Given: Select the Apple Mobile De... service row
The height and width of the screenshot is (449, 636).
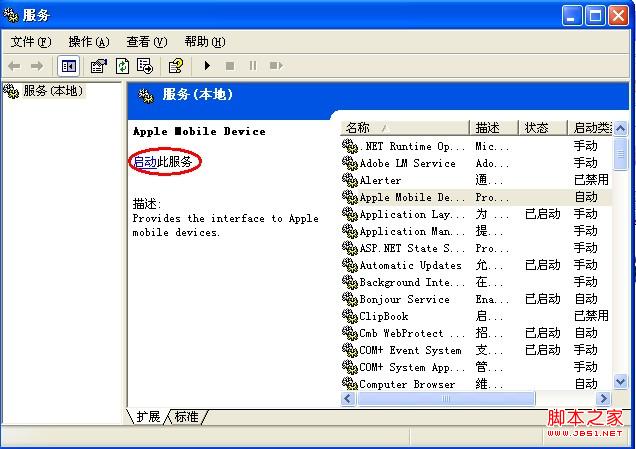Looking at the screenshot, I should point(476,197).
